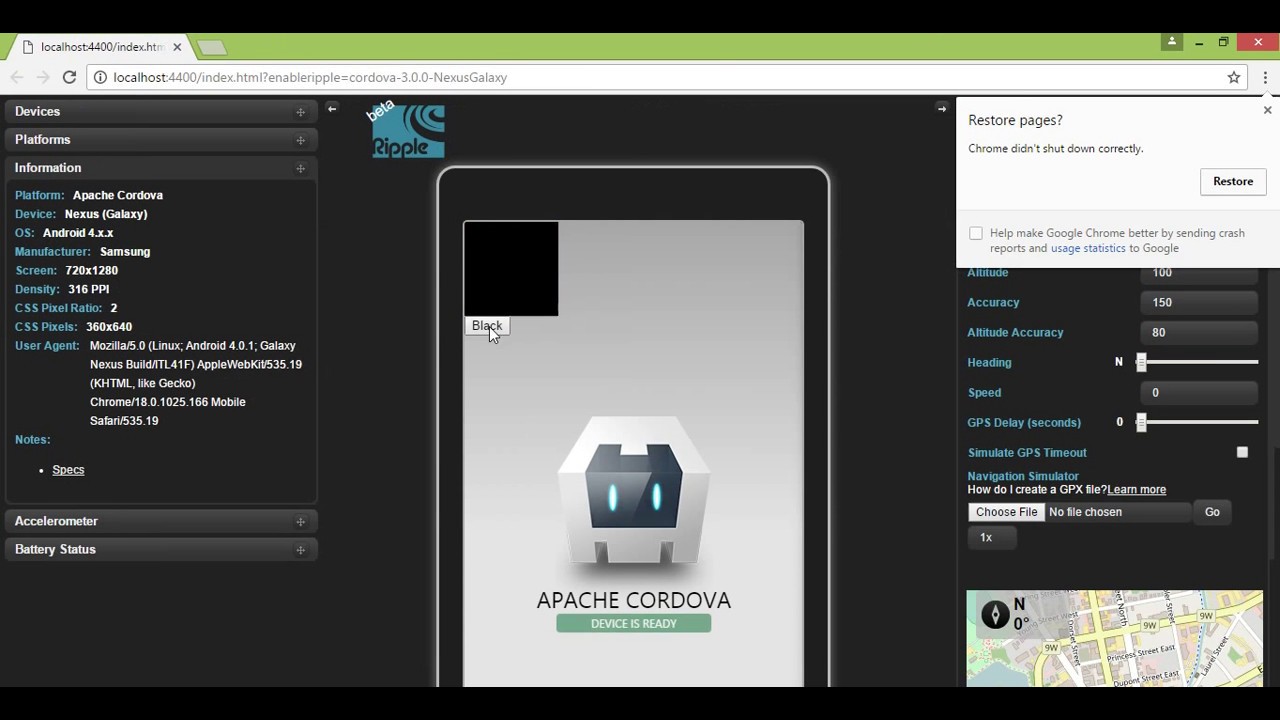Image resolution: width=1280 pixels, height=720 pixels.
Task: Click the No file chosen text
Action: point(1085,512)
